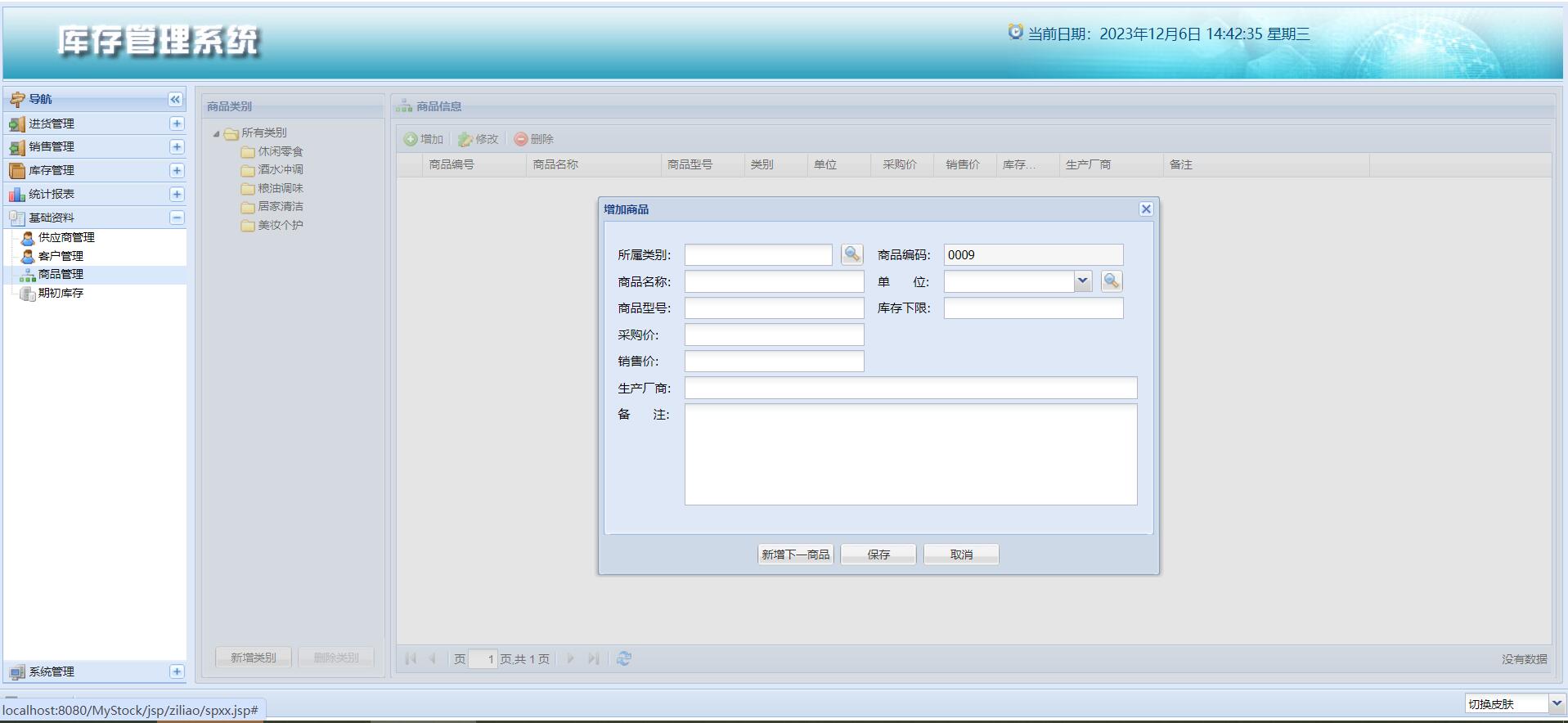The height and width of the screenshot is (723, 1568).
Task: Expand the 库存管理 section
Action: [x=177, y=170]
